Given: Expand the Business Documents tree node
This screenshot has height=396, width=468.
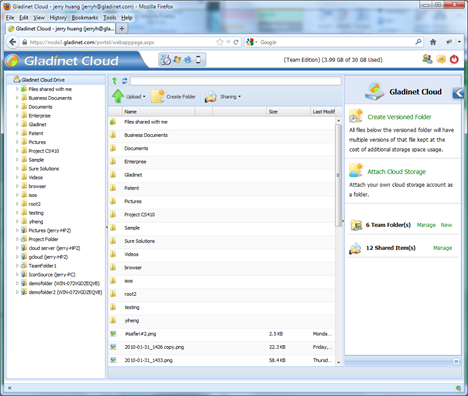Looking at the screenshot, I should (17, 98).
